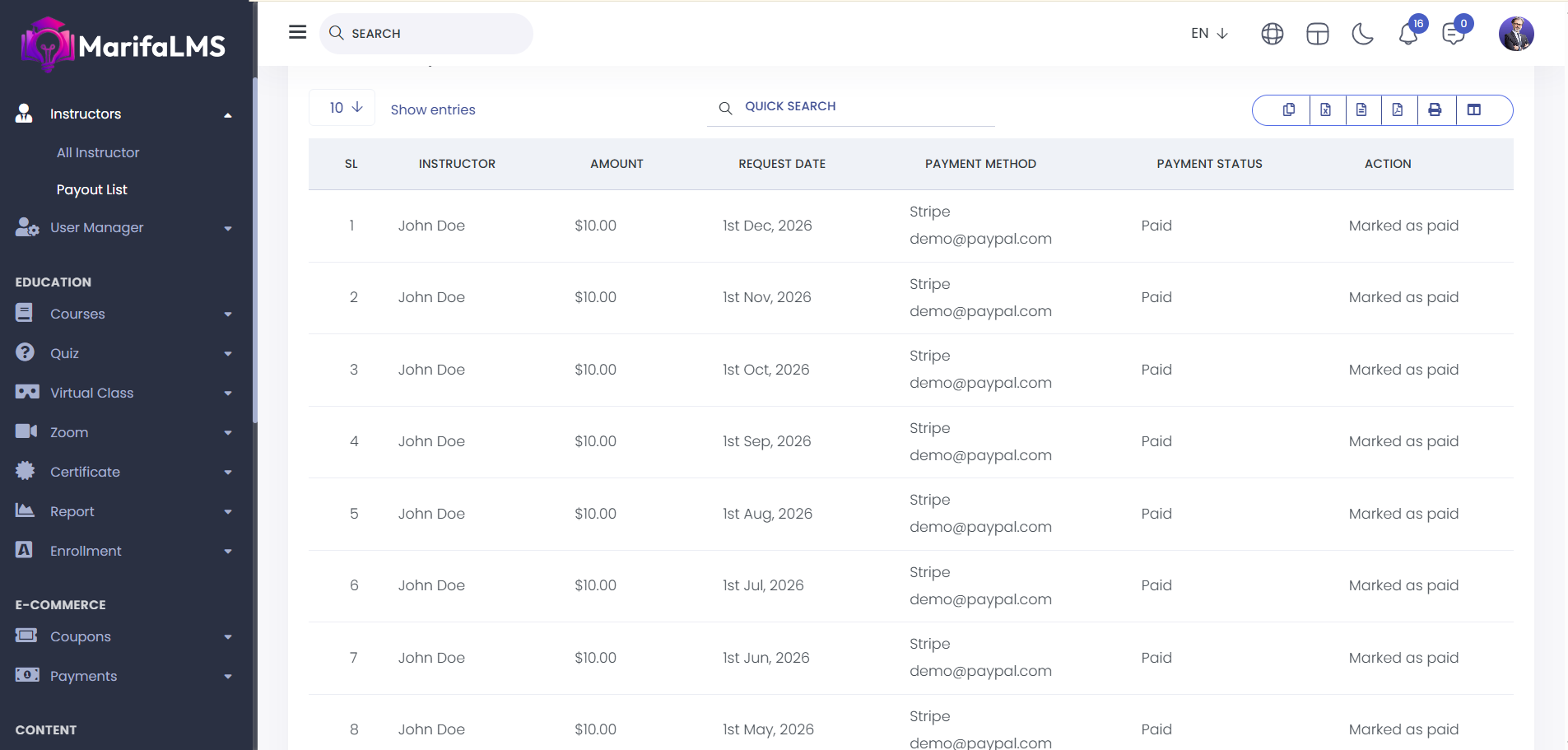
Task: Click the copy table data icon
Action: coord(1288,110)
